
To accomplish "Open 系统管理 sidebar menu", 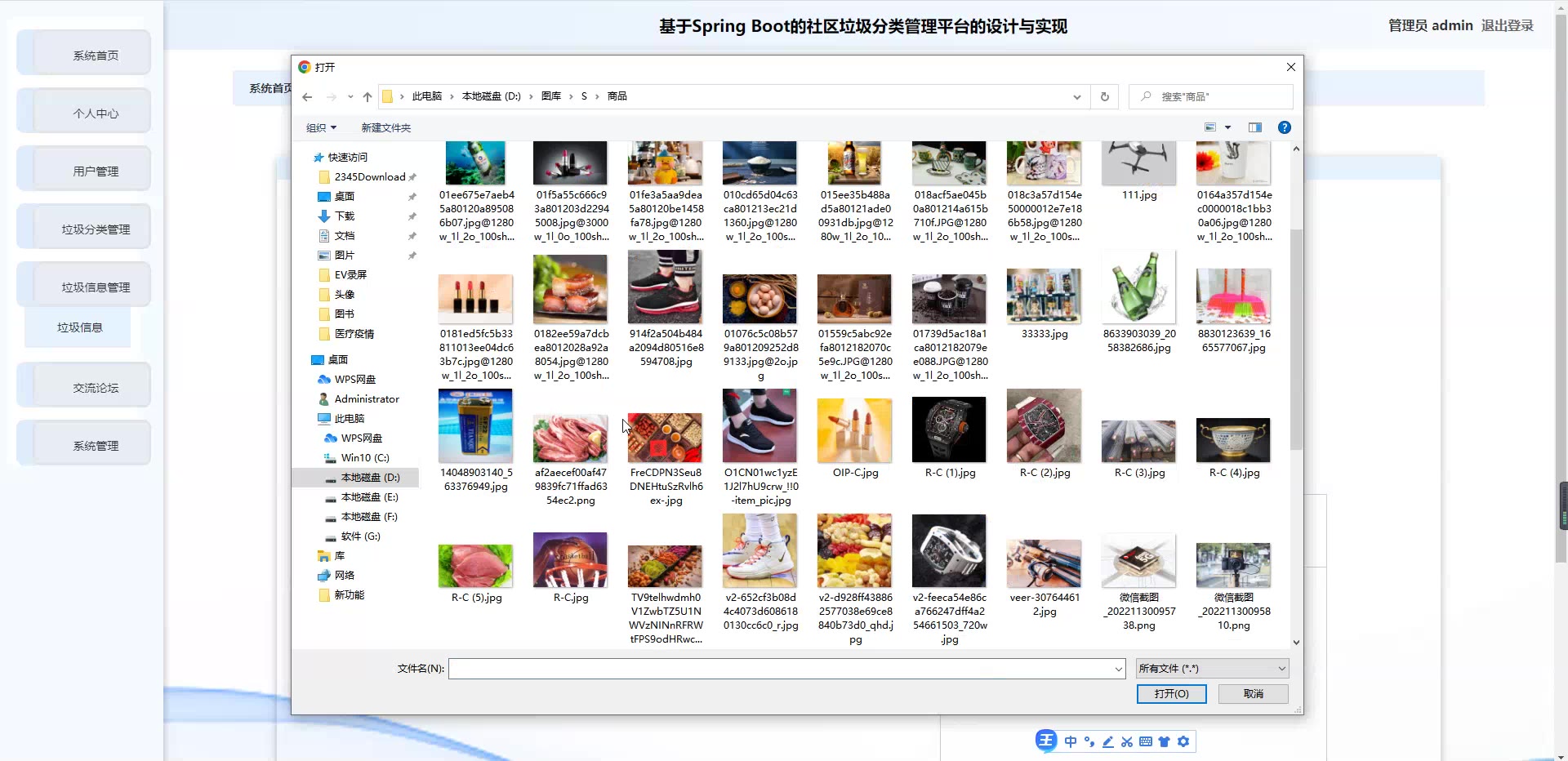I will point(84,443).
